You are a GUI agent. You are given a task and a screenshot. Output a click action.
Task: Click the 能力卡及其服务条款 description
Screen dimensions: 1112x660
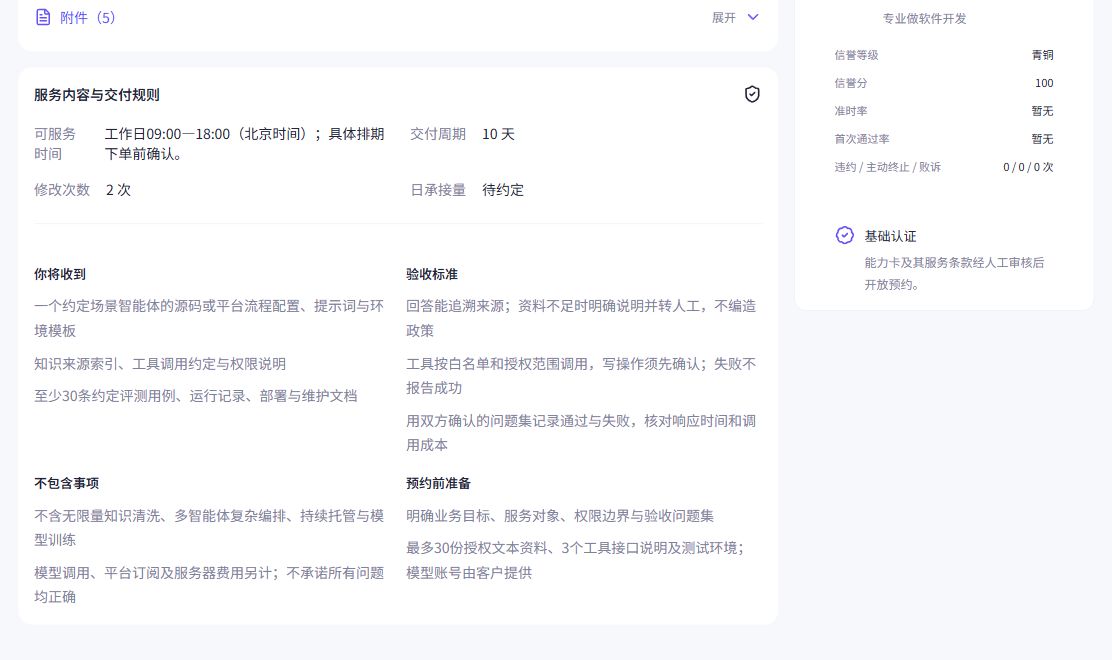point(954,274)
